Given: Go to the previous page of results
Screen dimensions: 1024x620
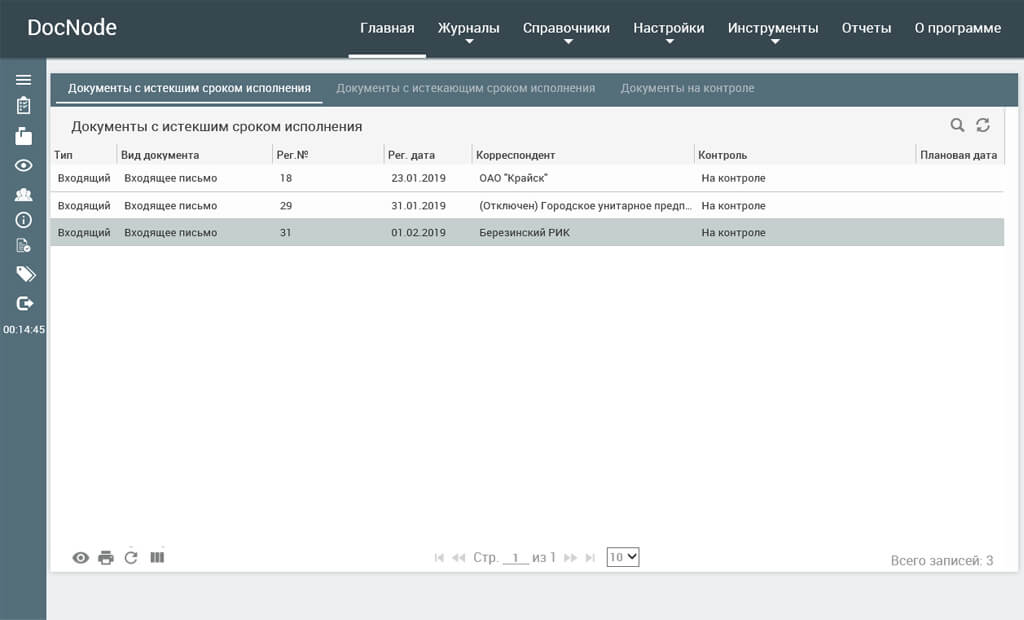Looking at the screenshot, I should 458,557.
